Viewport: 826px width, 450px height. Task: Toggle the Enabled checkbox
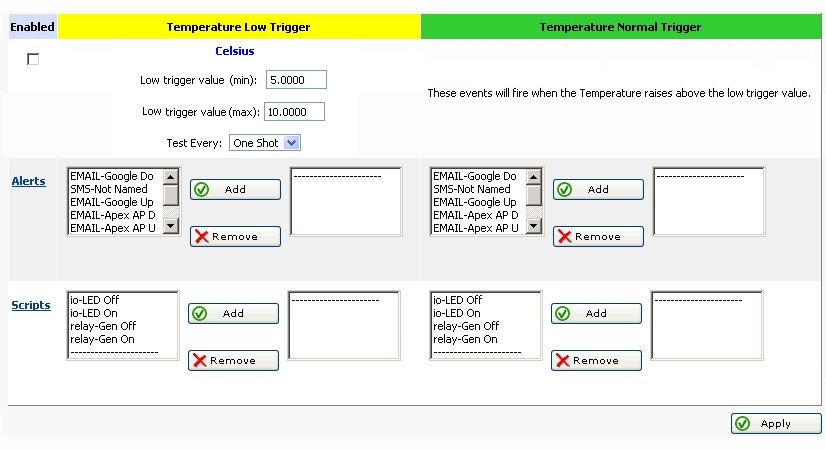point(33,60)
